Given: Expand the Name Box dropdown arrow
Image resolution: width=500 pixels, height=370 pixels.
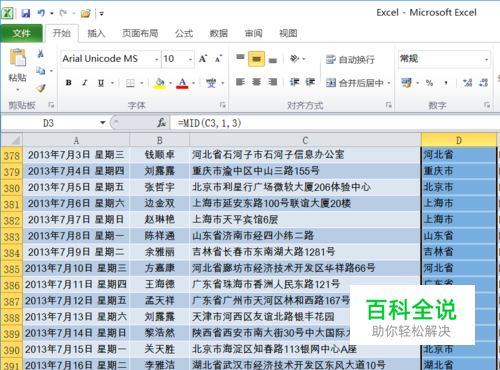Looking at the screenshot, I should point(103,123).
